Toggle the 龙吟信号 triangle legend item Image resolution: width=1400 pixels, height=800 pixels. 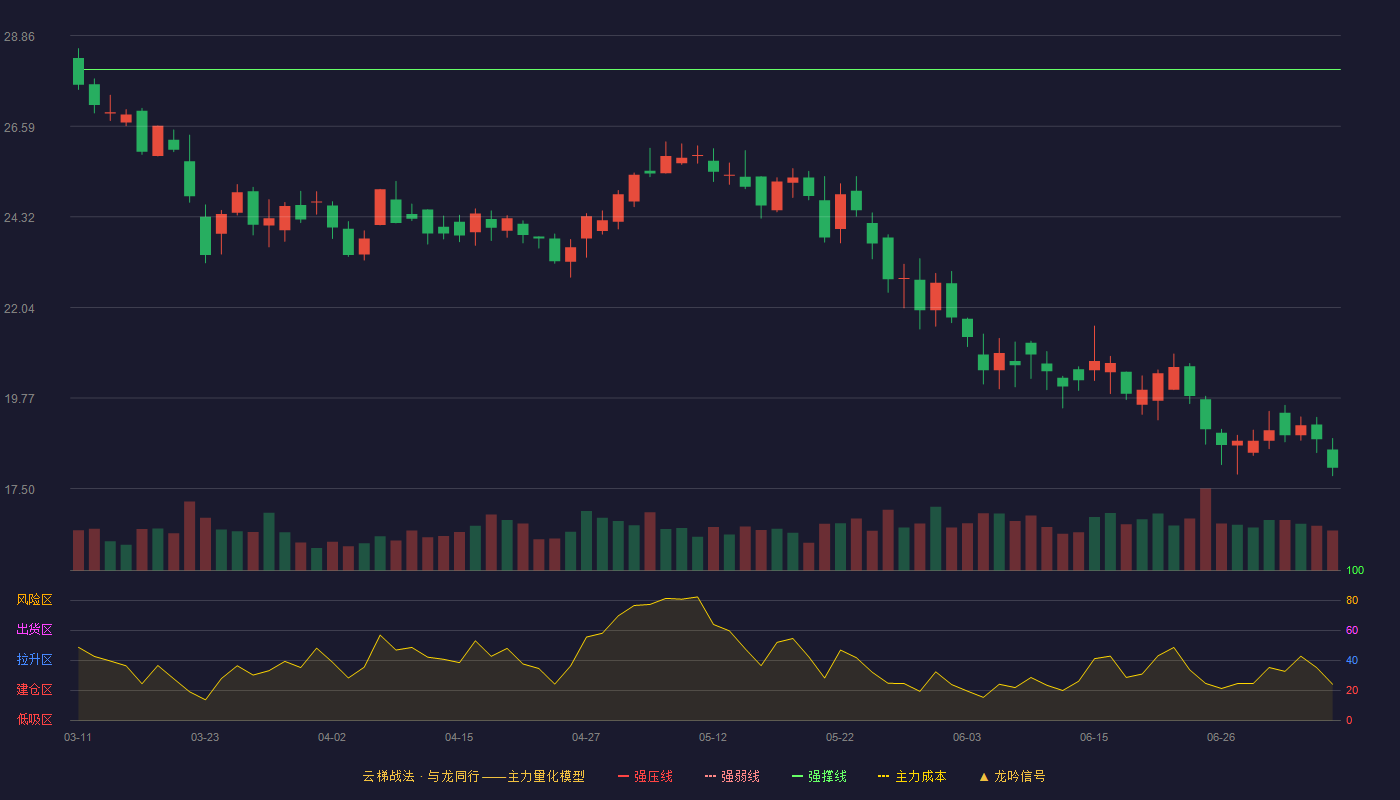click(1012, 776)
